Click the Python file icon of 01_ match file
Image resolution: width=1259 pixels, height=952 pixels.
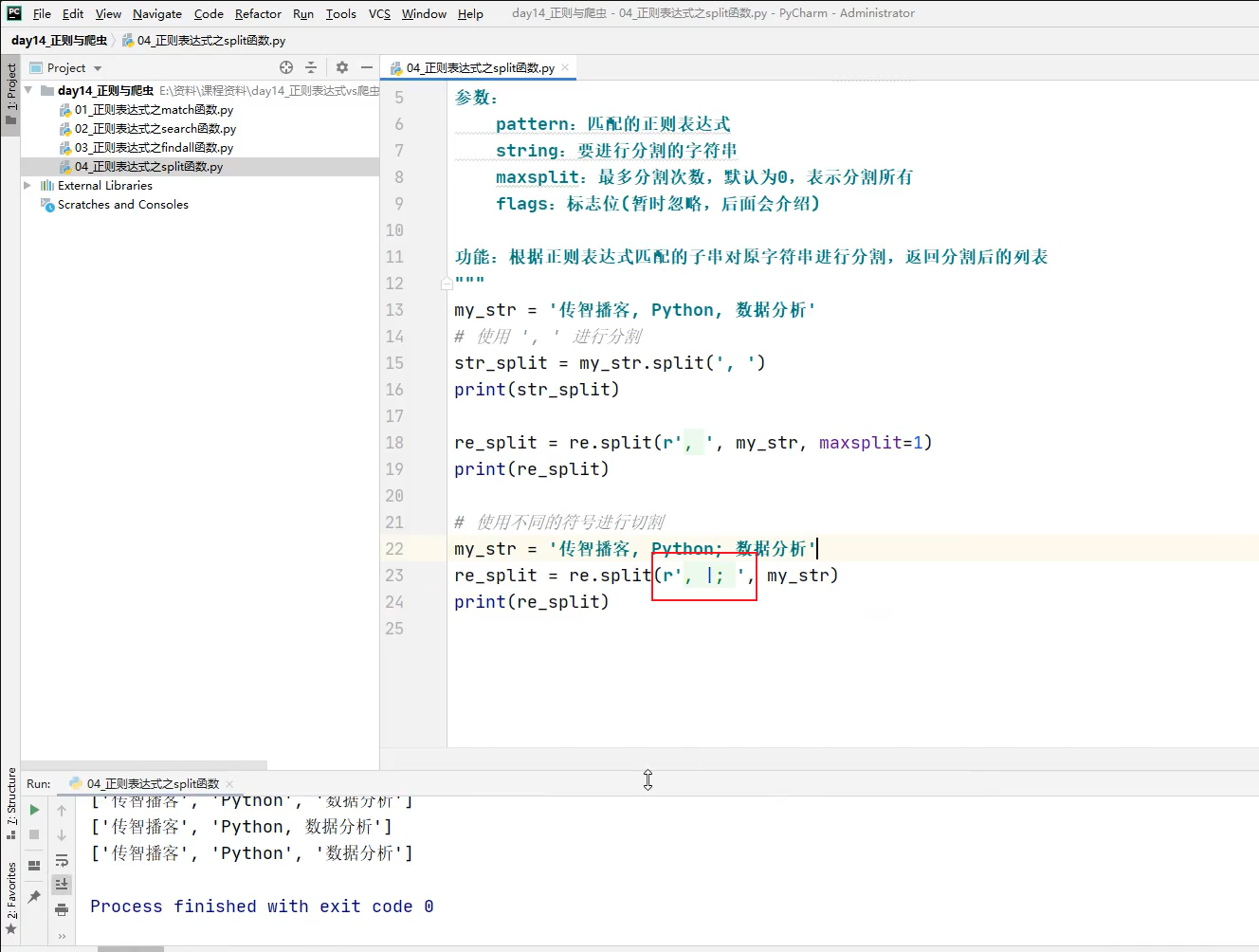[x=65, y=110]
